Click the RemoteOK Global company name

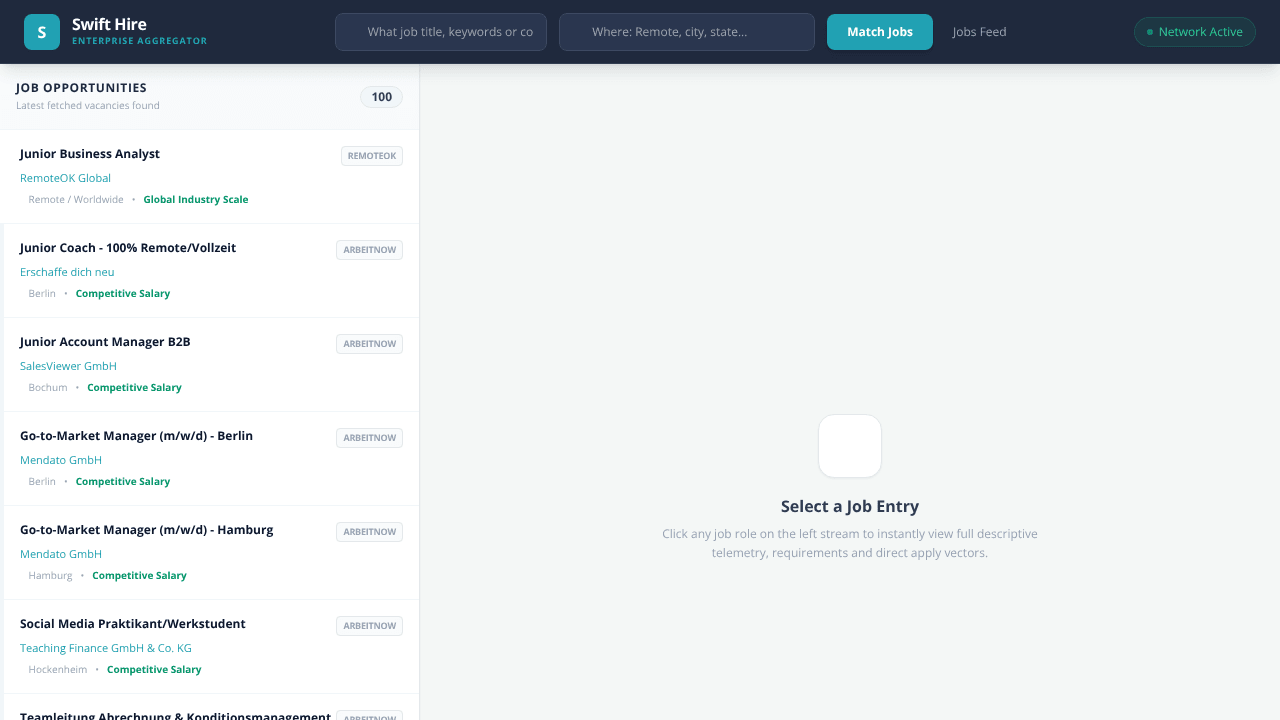pyautogui.click(x=65, y=178)
